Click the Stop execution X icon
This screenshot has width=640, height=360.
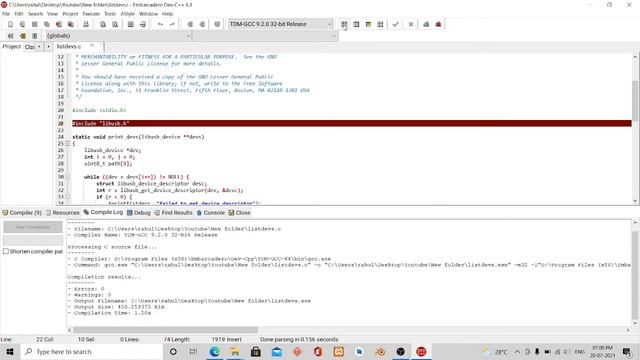pos(411,24)
